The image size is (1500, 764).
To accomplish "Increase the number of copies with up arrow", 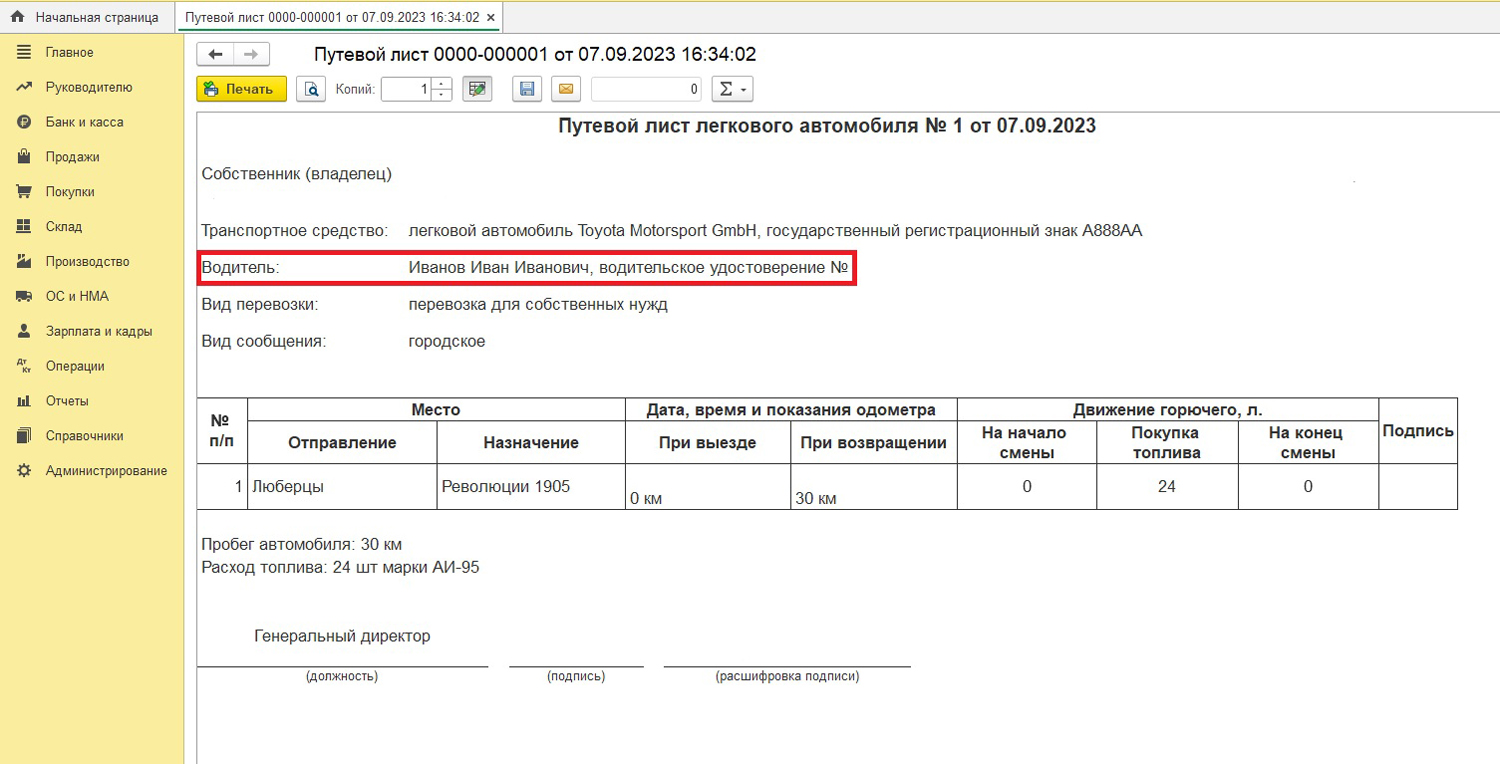I will (443, 84).
